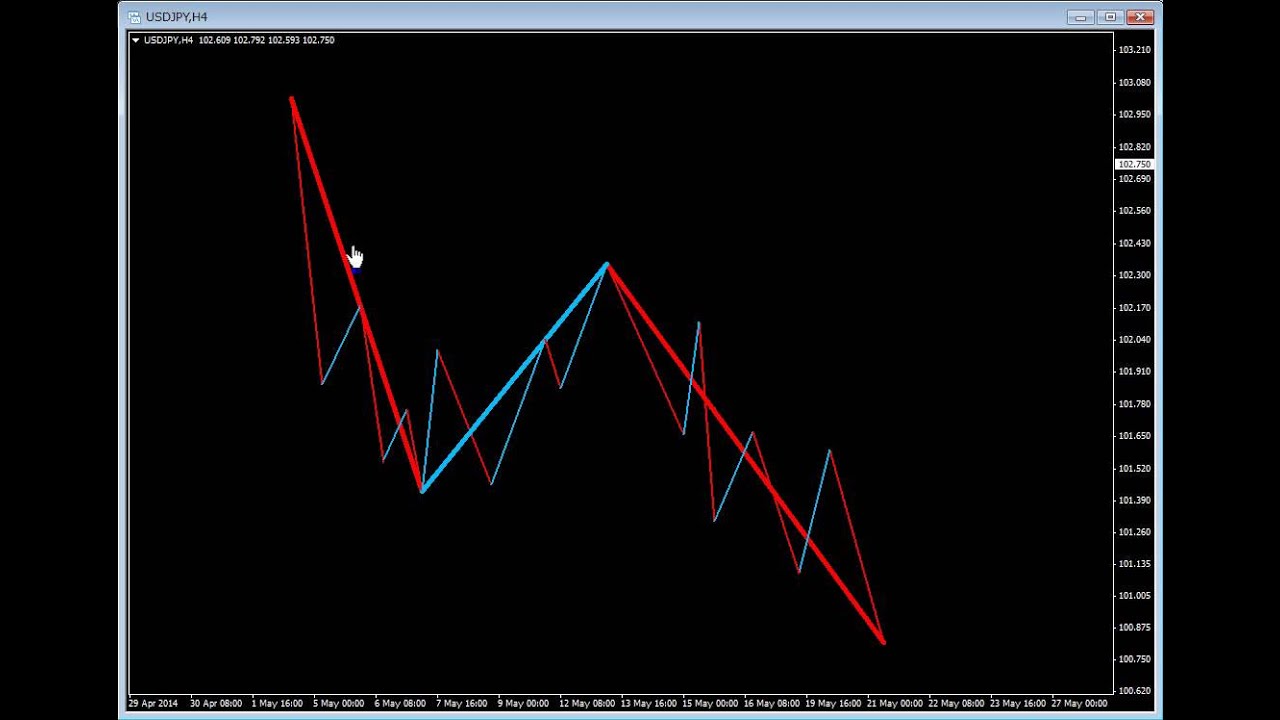
Task: Click the chart low where red meets blue
Action: tap(422, 491)
